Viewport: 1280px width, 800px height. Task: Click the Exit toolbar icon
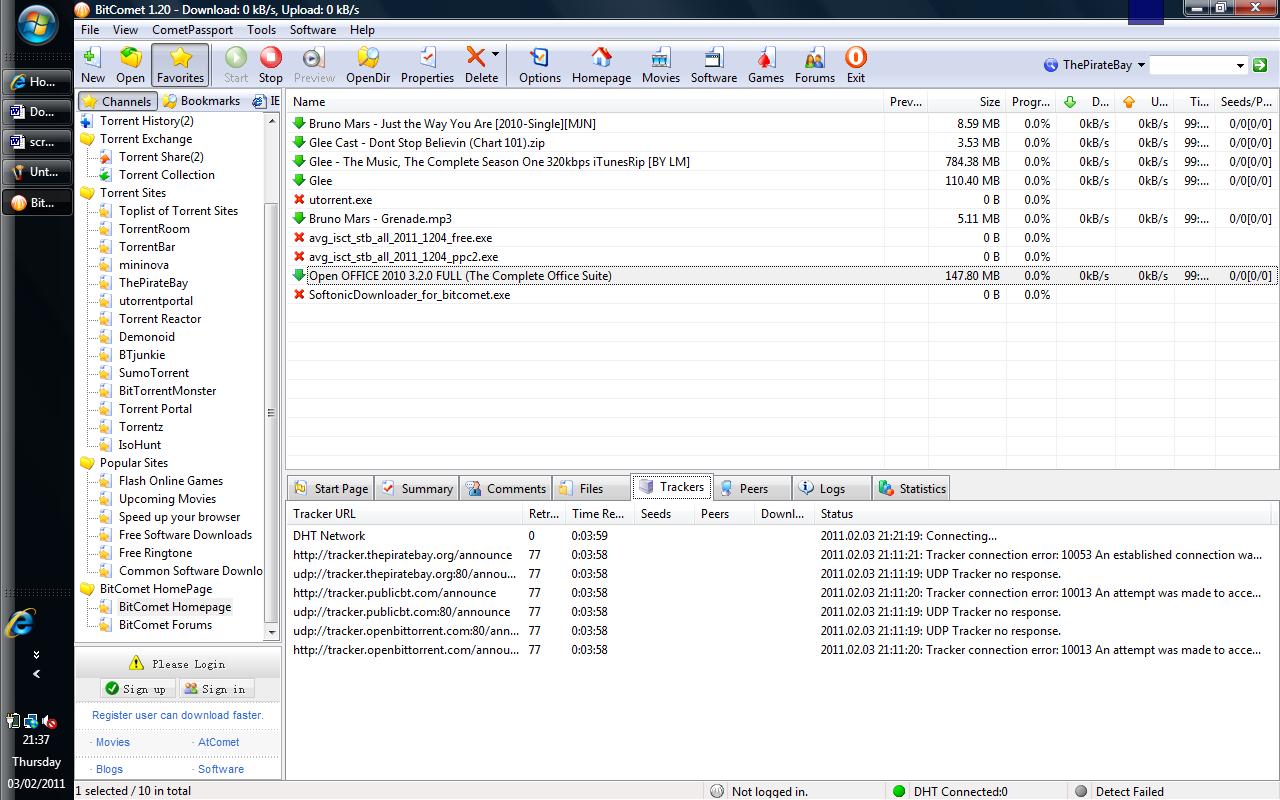(x=856, y=65)
